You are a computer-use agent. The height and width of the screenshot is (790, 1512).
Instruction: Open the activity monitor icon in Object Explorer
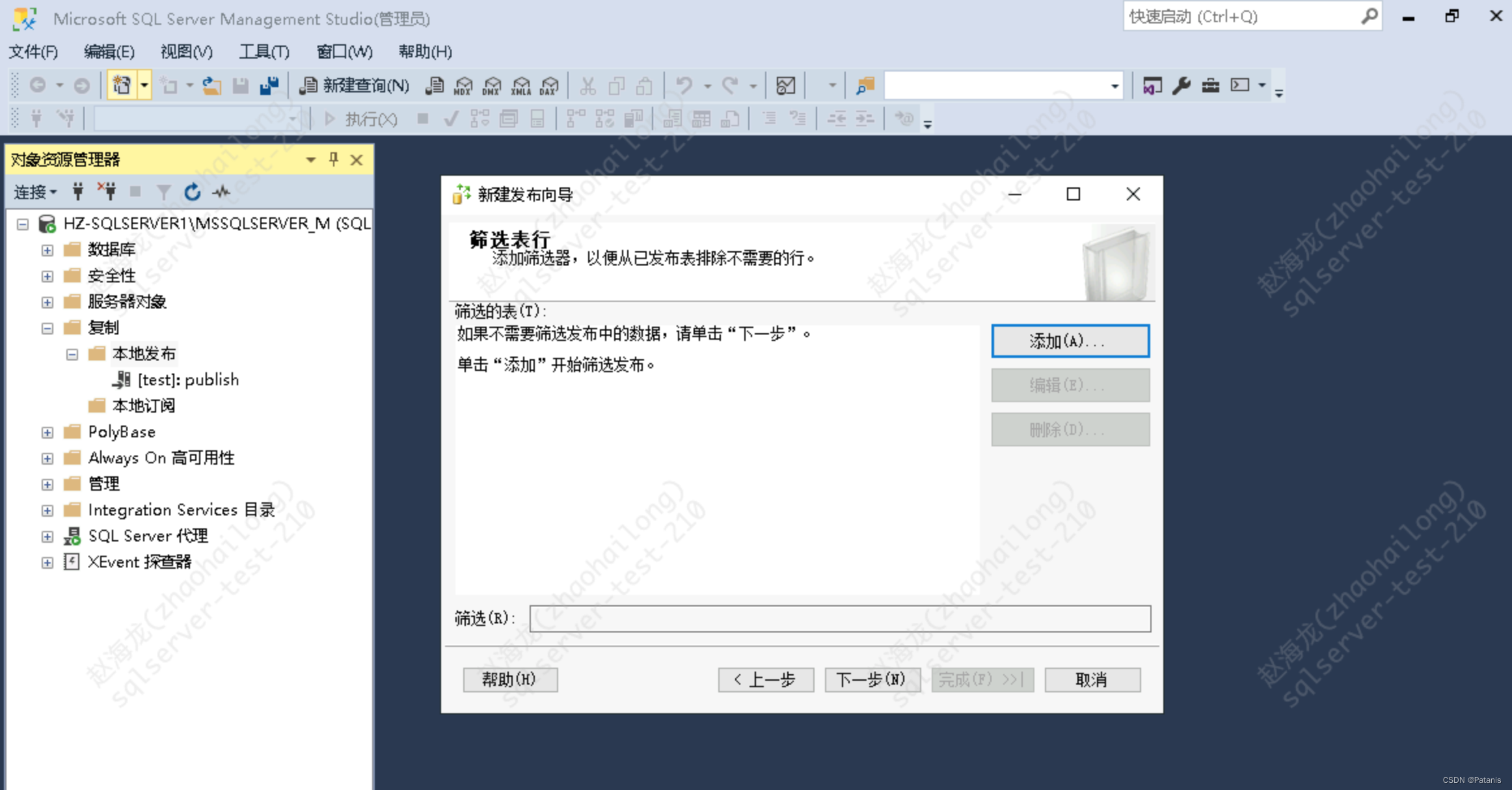tap(221, 191)
